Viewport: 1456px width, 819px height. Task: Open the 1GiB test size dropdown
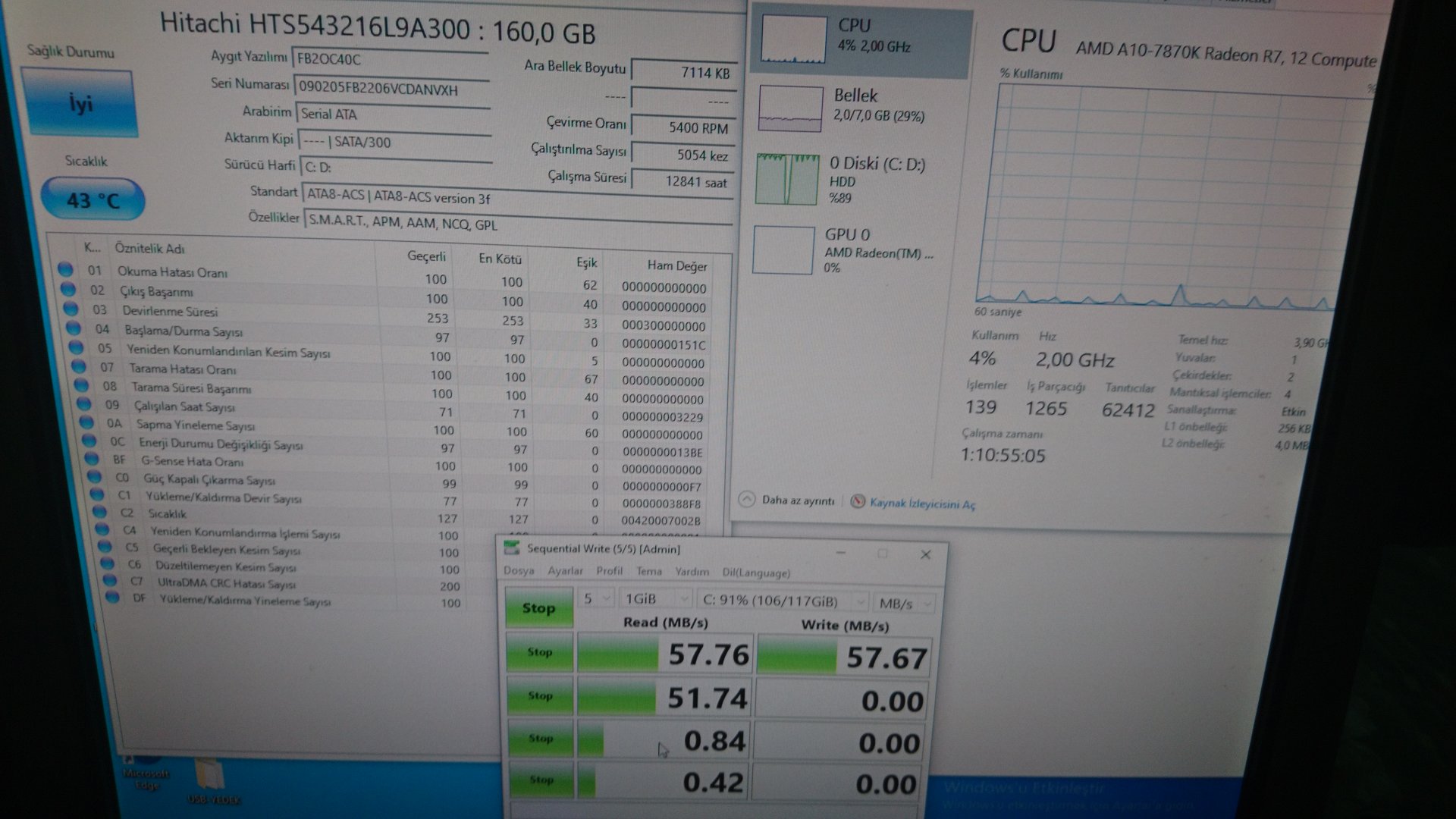pyautogui.click(x=655, y=599)
